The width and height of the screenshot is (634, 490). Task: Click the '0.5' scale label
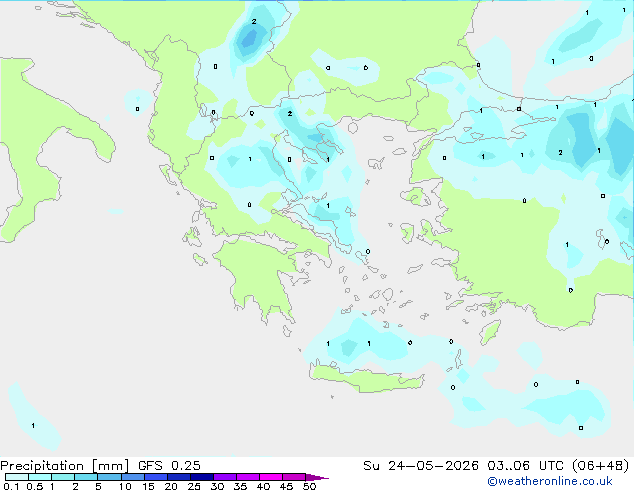(x=35, y=486)
